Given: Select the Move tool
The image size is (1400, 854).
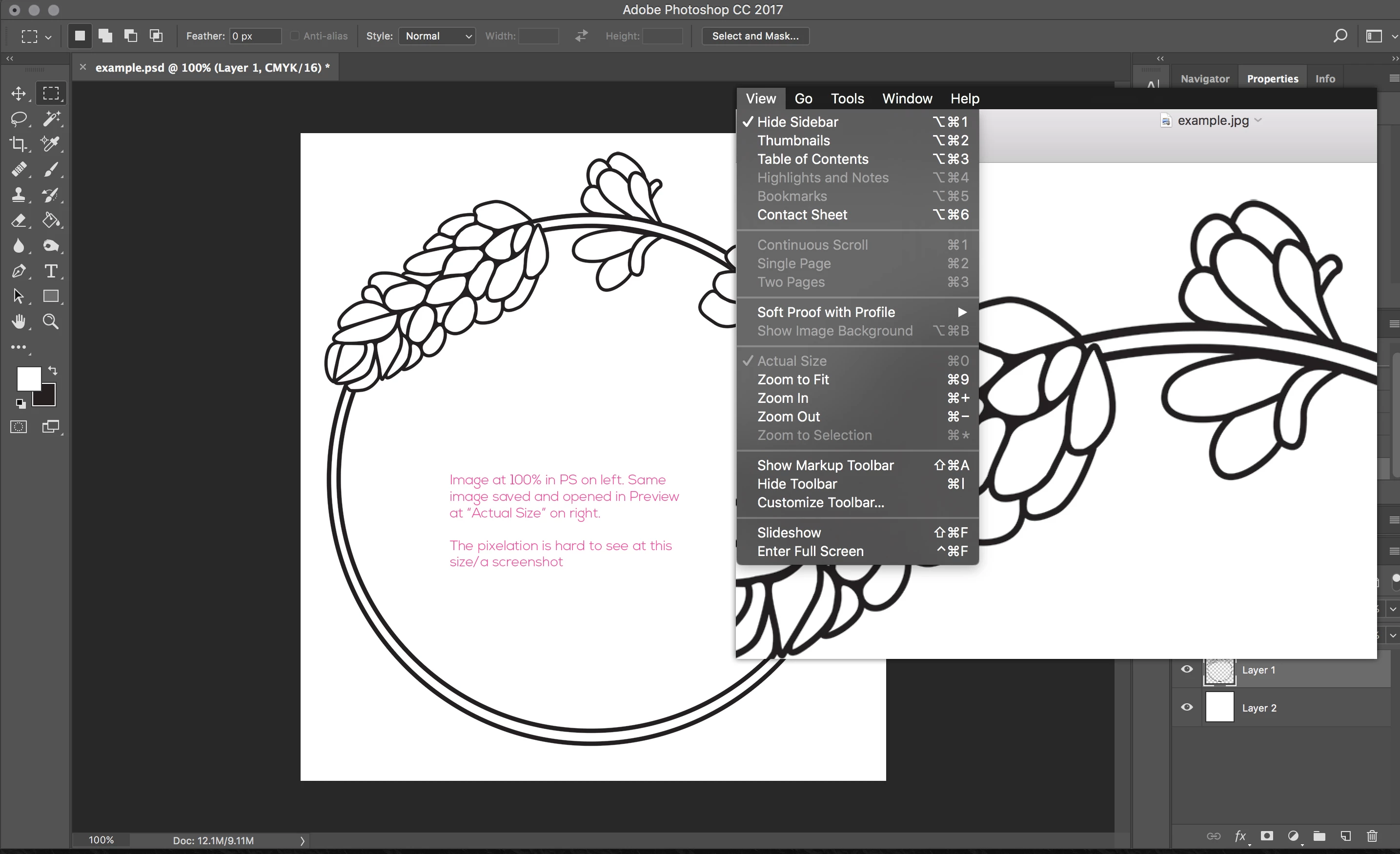Looking at the screenshot, I should pyautogui.click(x=18, y=94).
